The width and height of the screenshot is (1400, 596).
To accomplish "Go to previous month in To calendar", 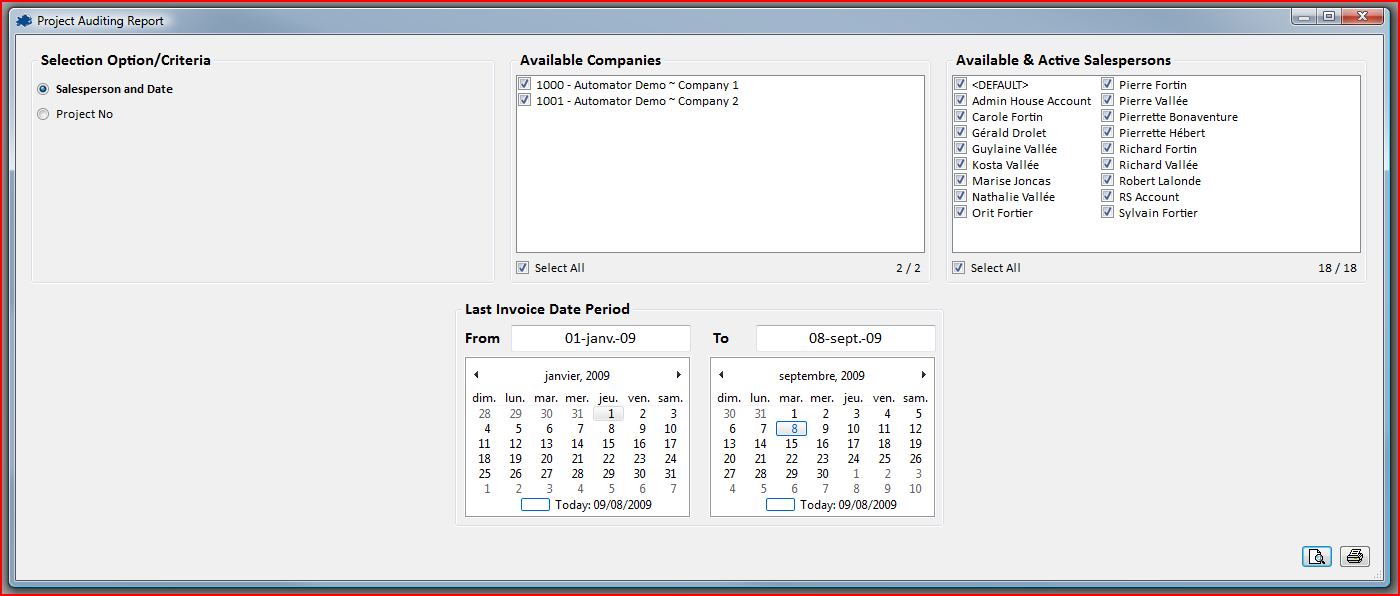I will click(x=721, y=375).
